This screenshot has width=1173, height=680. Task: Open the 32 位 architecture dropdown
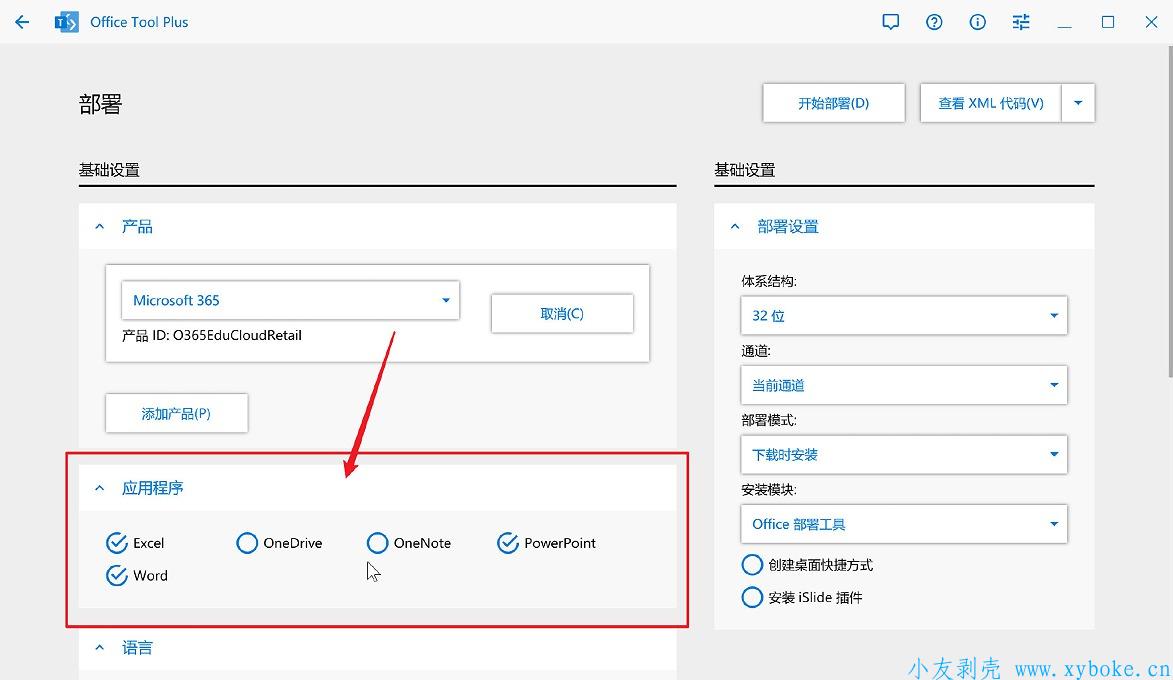pos(903,316)
